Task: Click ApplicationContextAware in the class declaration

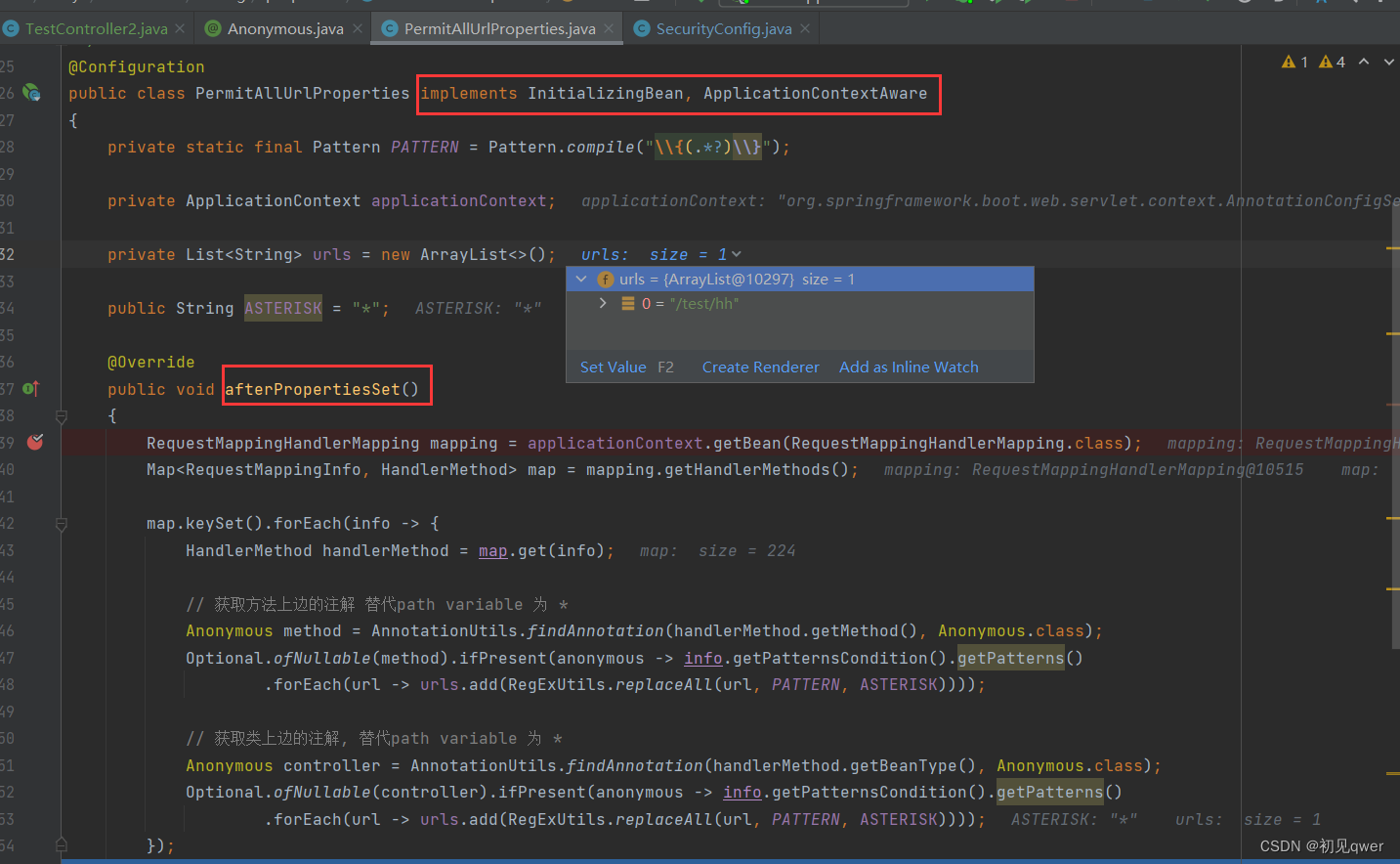Action: [816, 94]
